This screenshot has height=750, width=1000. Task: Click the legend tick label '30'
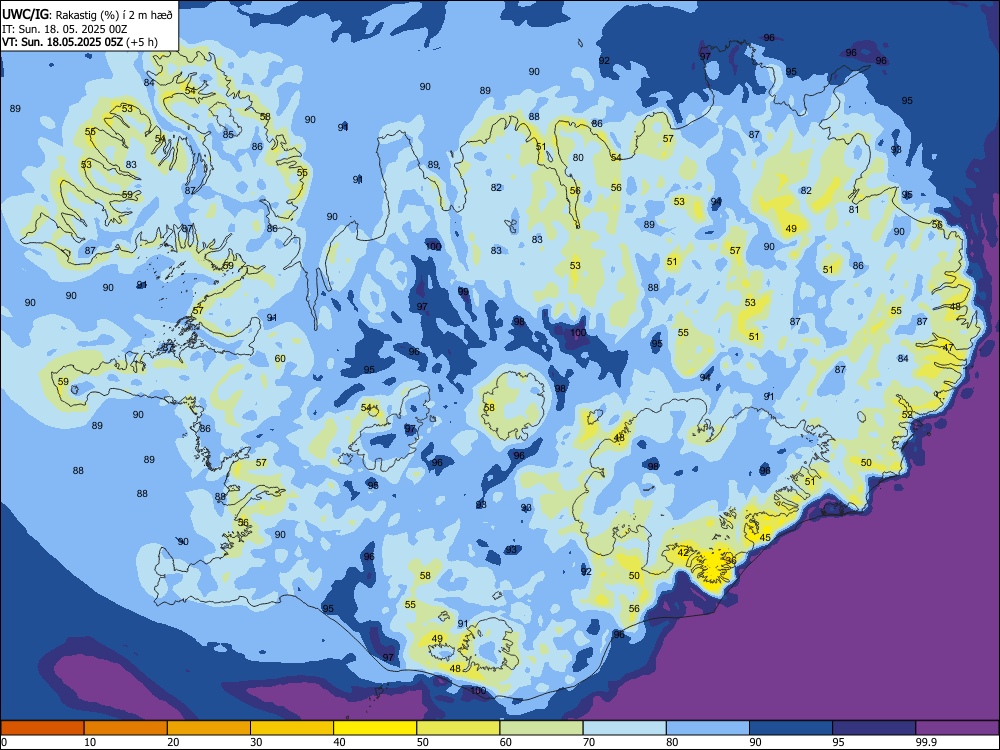tap(256, 742)
